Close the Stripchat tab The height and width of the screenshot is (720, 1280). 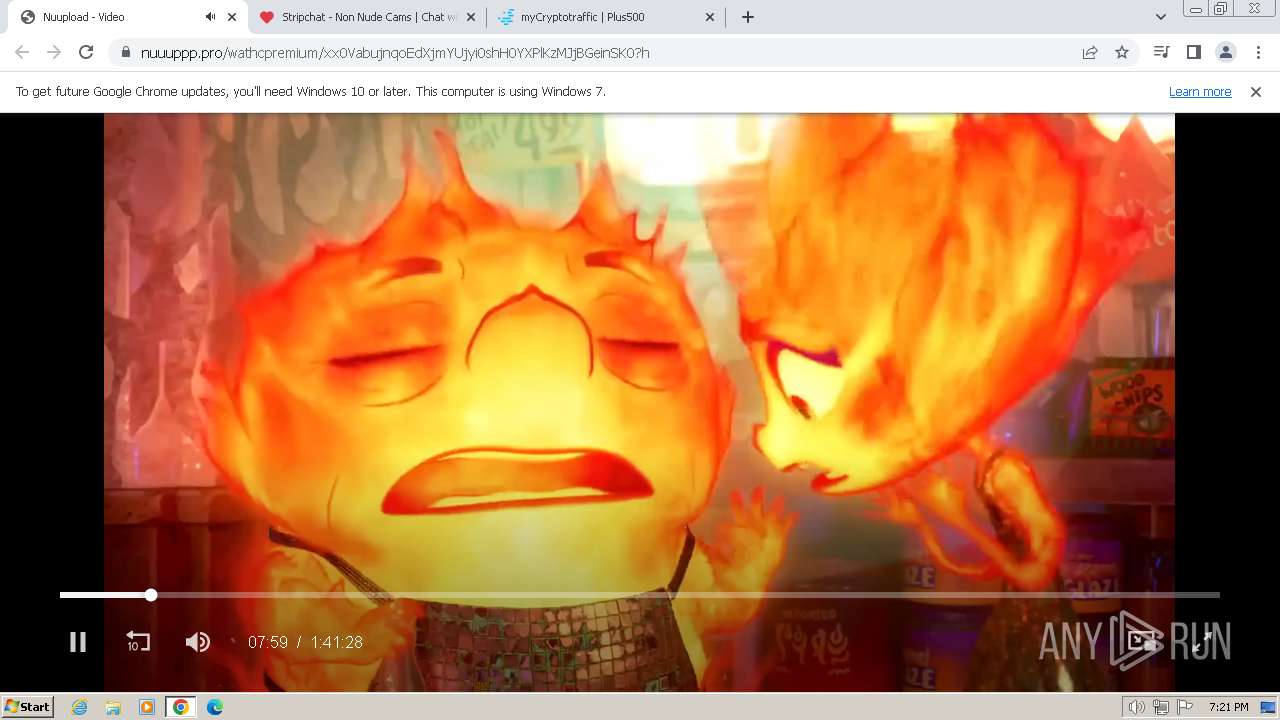point(471,17)
